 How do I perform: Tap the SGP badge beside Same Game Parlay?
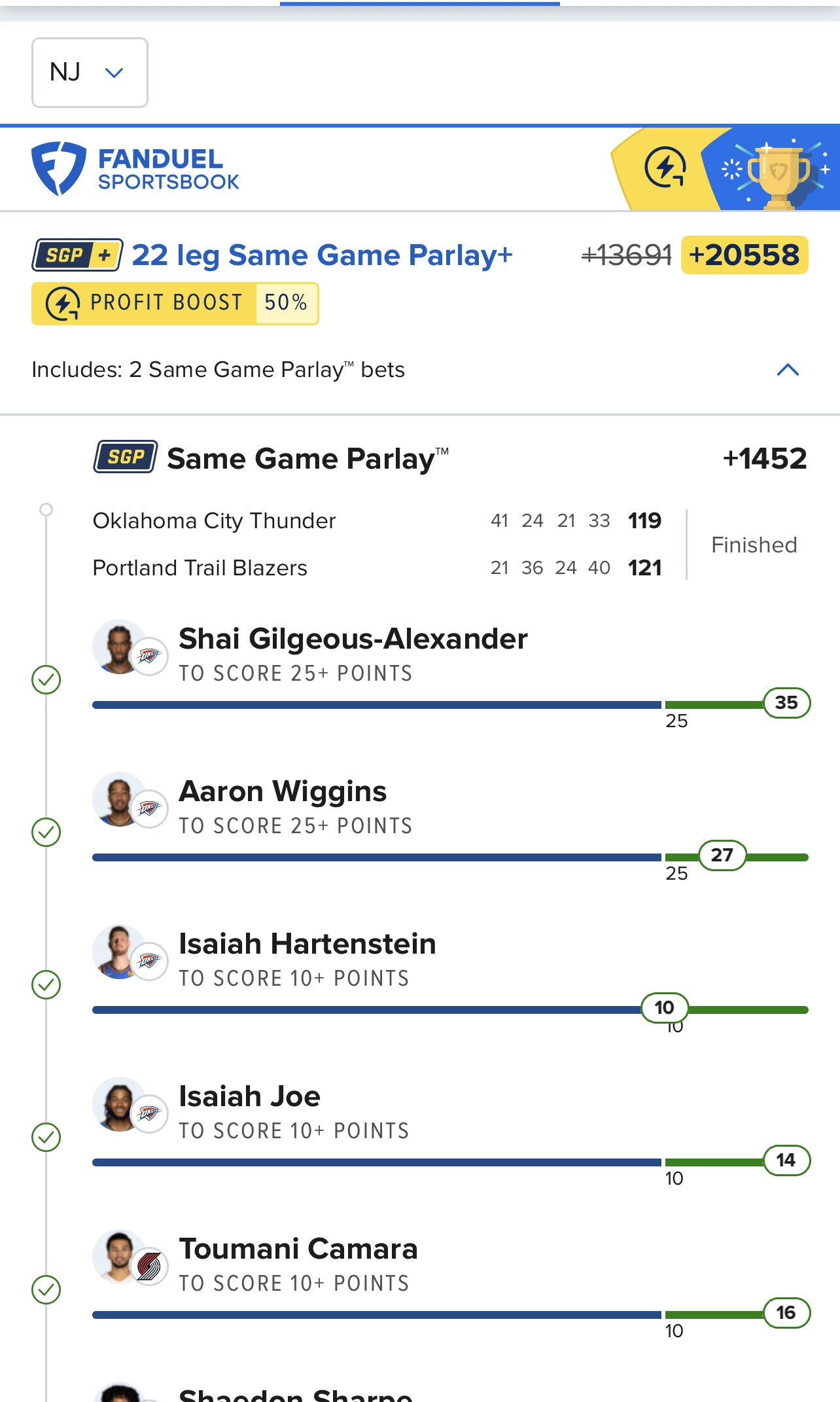(126, 457)
